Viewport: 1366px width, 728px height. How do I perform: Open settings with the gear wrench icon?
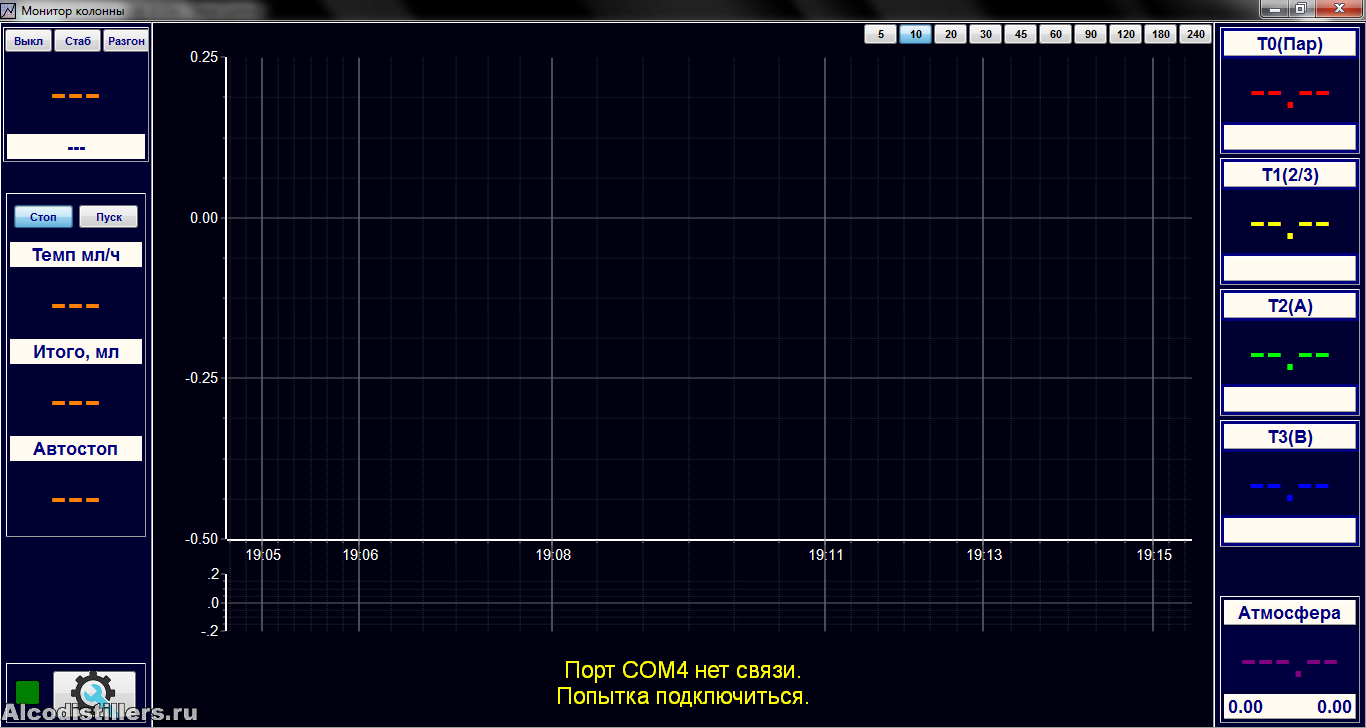click(94, 693)
